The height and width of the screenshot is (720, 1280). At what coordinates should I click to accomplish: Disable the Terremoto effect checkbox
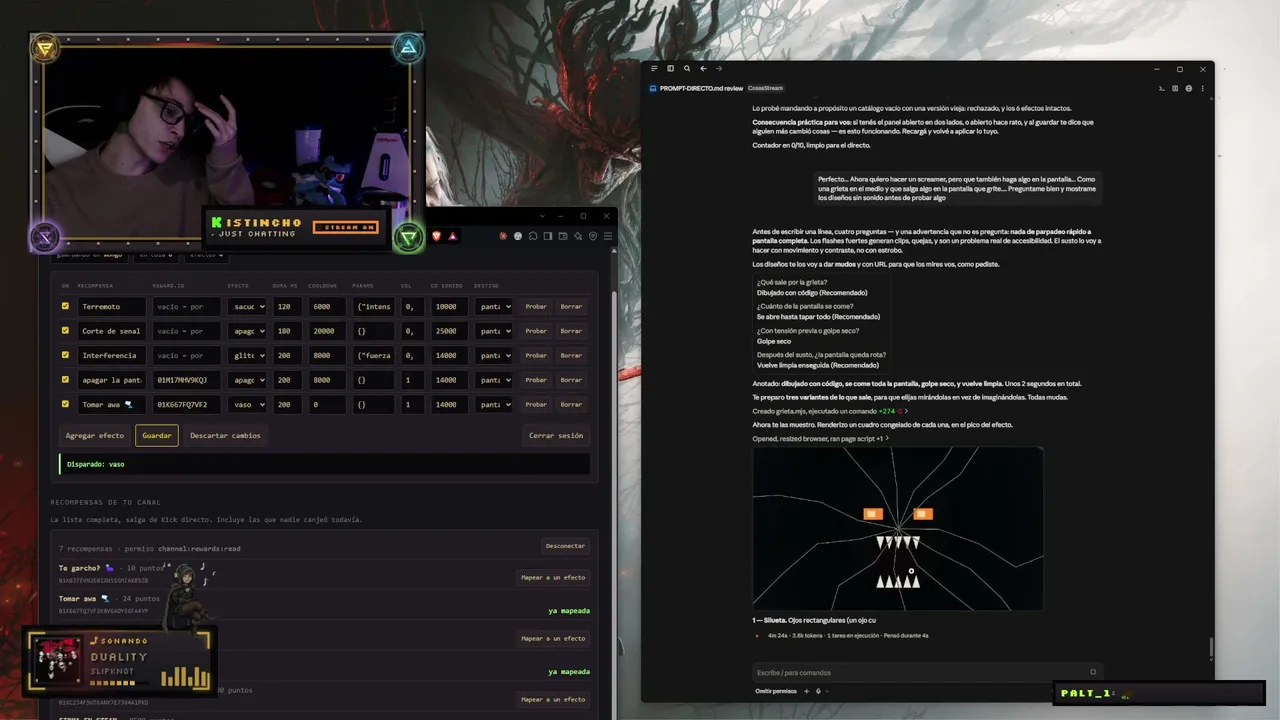[66, 306]
